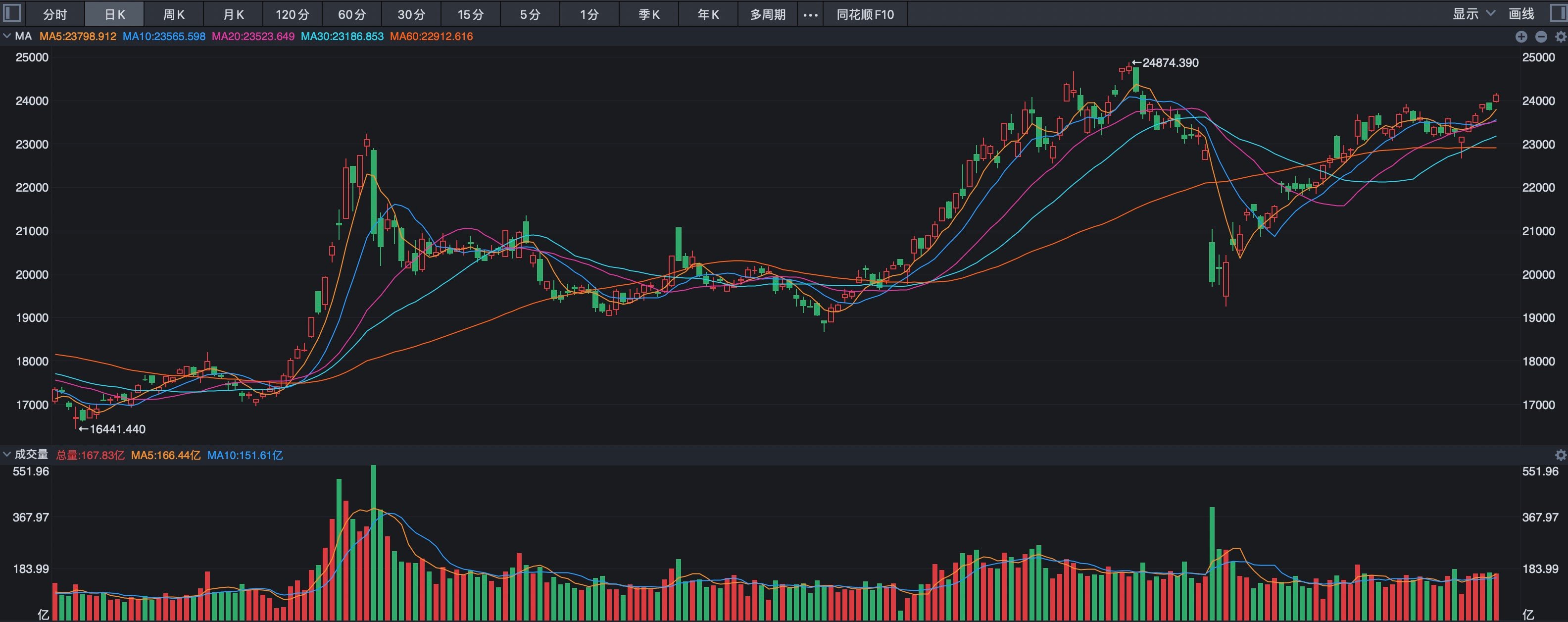
Task: Open MA indicator settings gear
Action: coord(1561,37)
